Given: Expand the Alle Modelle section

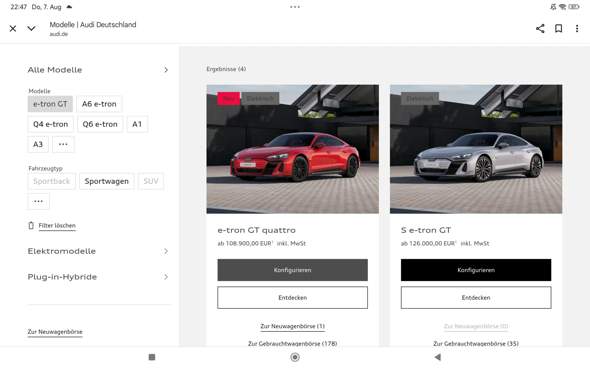Looking at the screenshot, I should click(x=98, y=70).
